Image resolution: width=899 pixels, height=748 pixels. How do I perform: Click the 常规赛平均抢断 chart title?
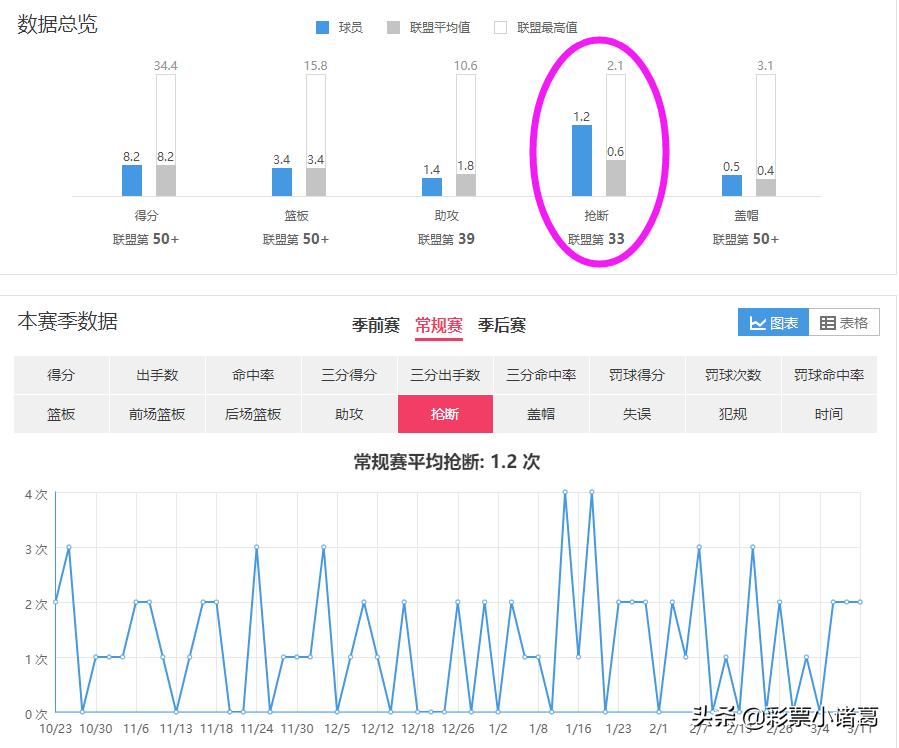tap(448, 458)
